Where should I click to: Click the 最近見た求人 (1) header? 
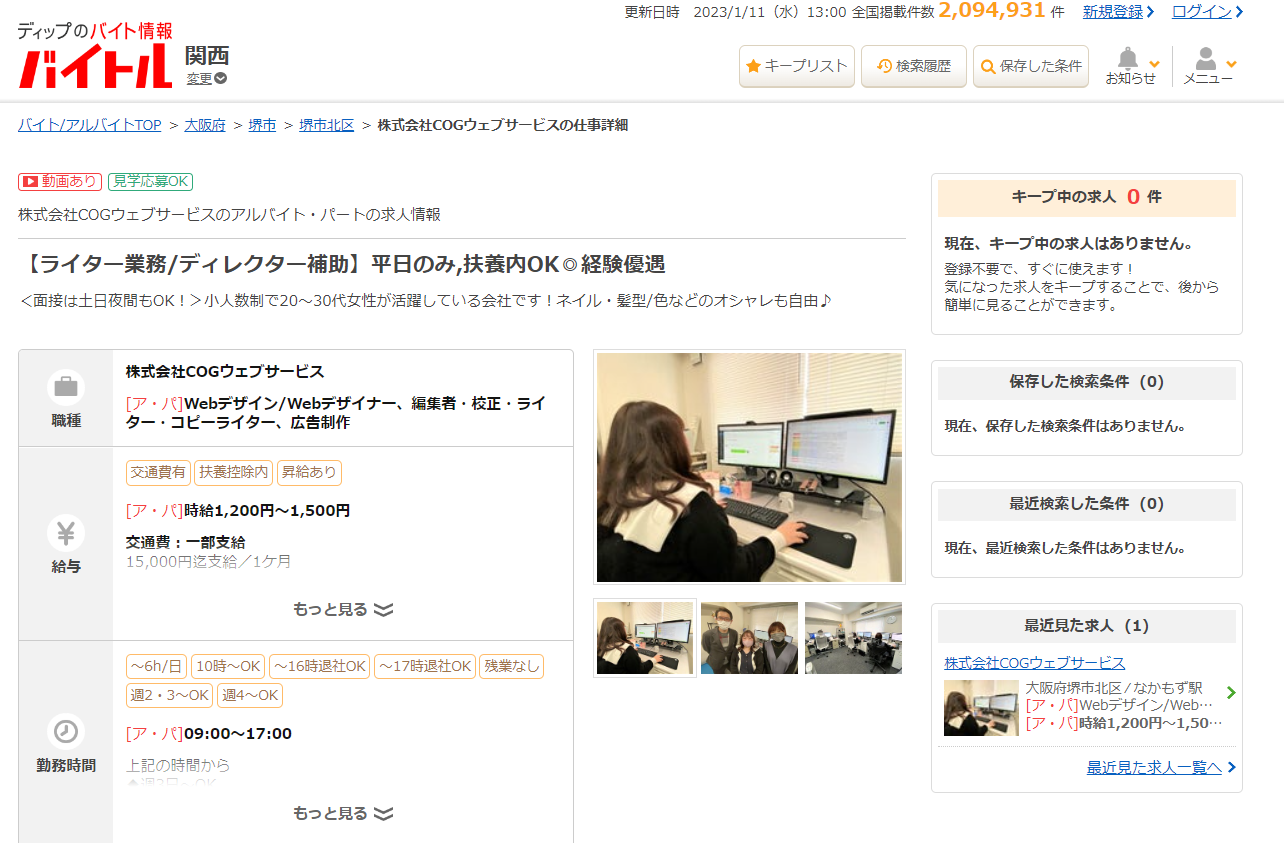tap(1087, 627)
